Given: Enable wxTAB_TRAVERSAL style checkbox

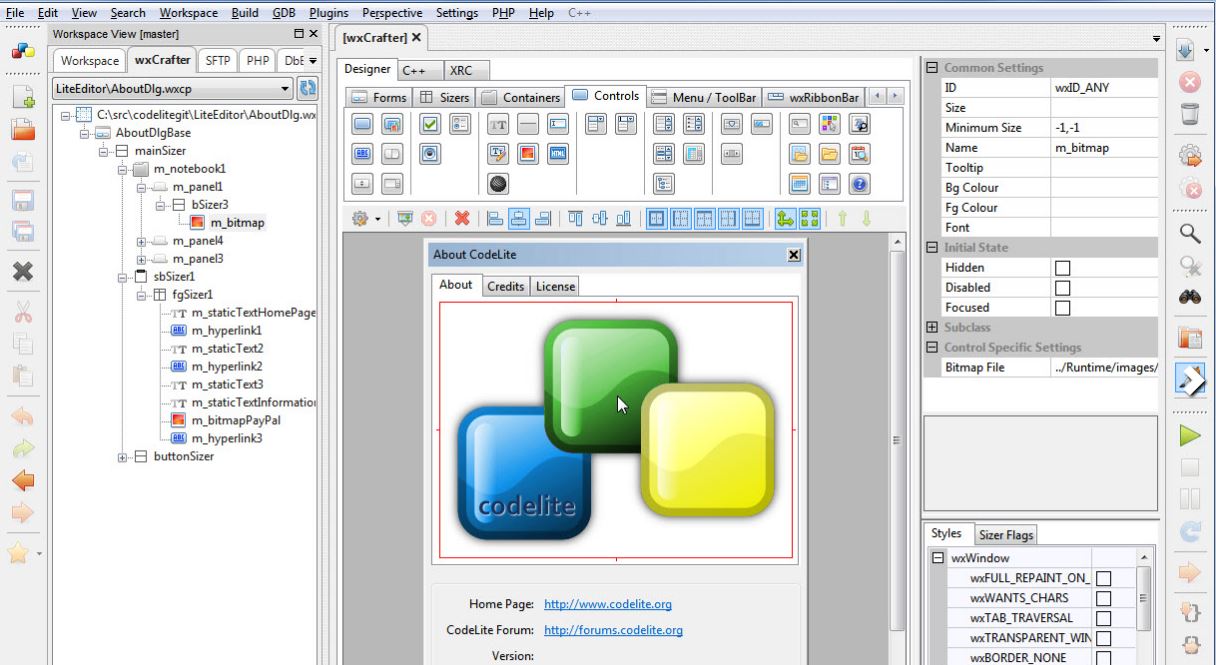Looking at the screenshot, I should pos(1103,618).
